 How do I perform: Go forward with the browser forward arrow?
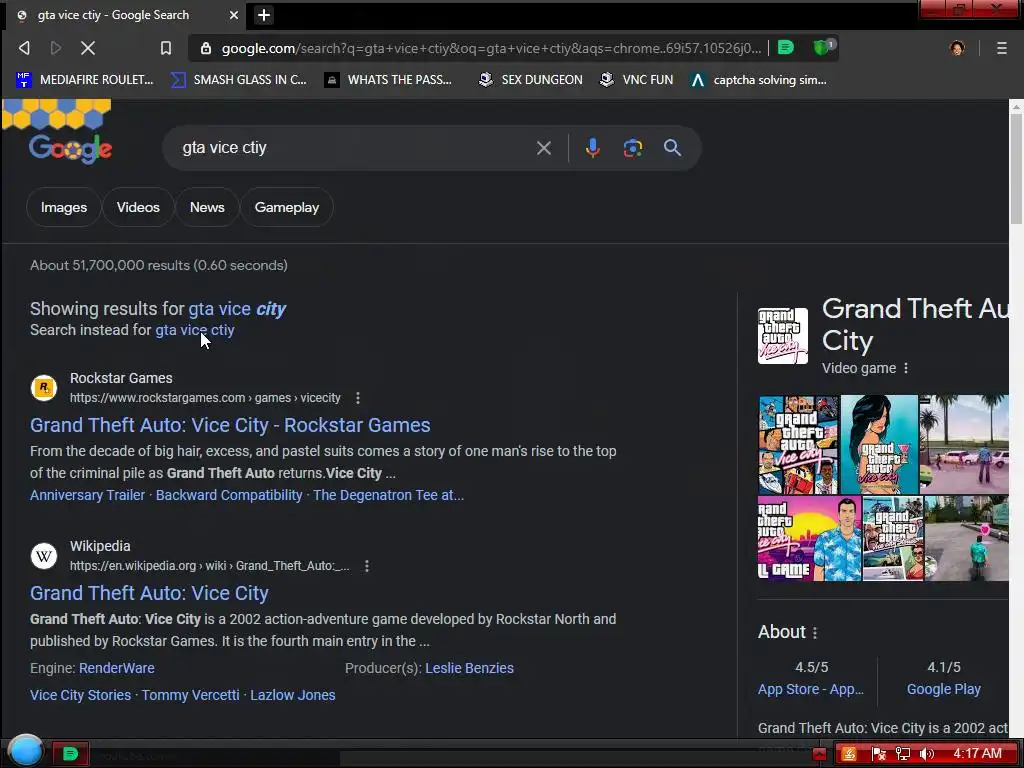coord(56,48)
